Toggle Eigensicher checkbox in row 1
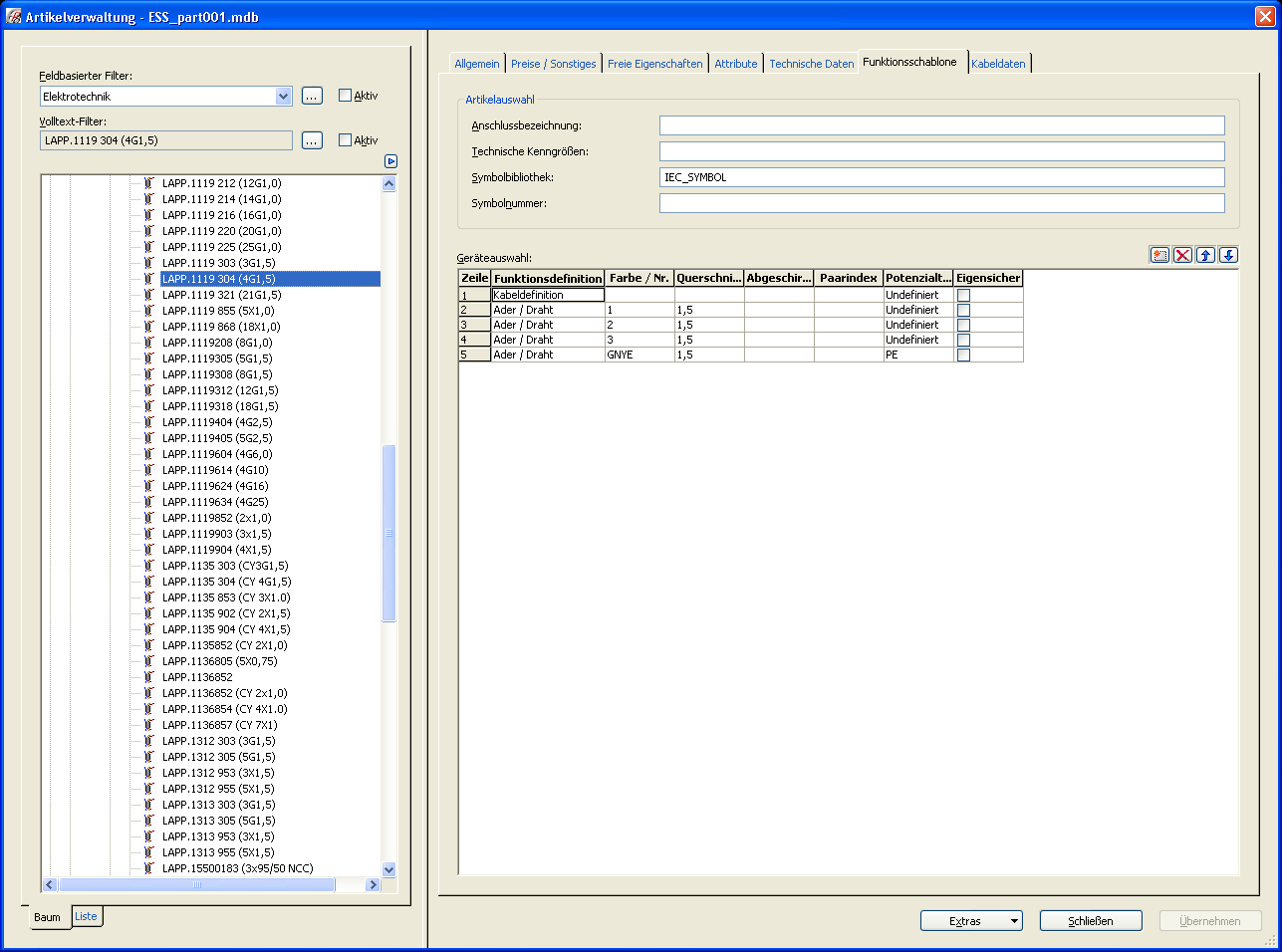 coord(963,295)
